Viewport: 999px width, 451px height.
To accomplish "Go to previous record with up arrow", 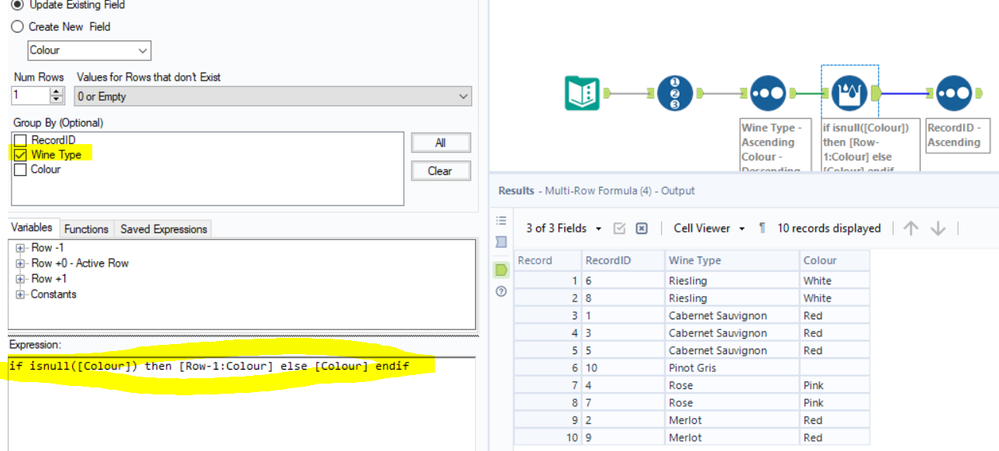I will pyautogui.click(x=911, y=228).
